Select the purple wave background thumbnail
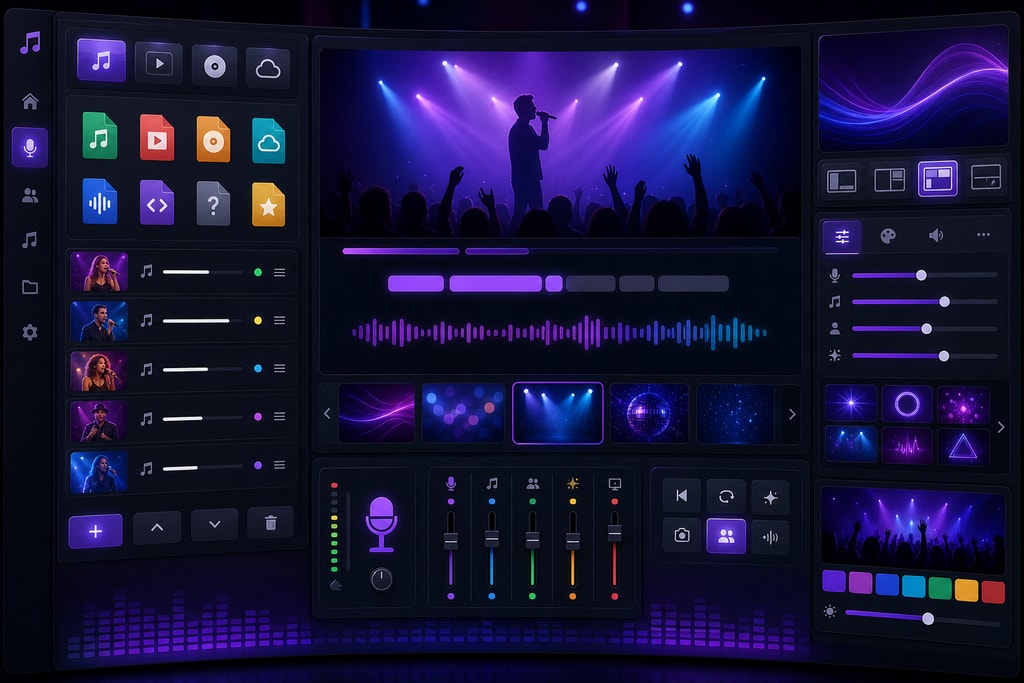 377,414
